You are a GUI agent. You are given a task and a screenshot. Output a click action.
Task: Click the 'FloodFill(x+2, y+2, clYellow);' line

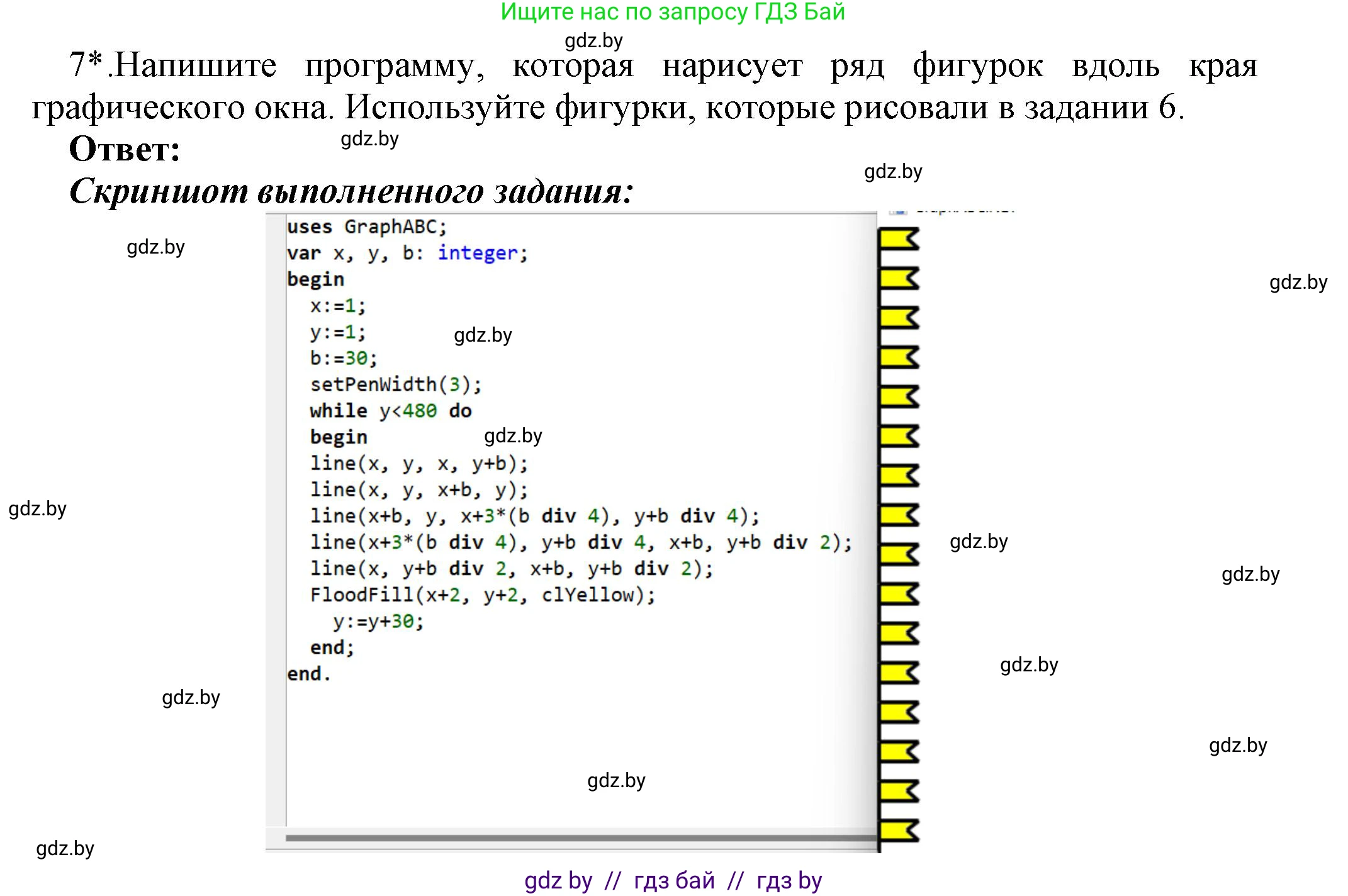(482, 595)
